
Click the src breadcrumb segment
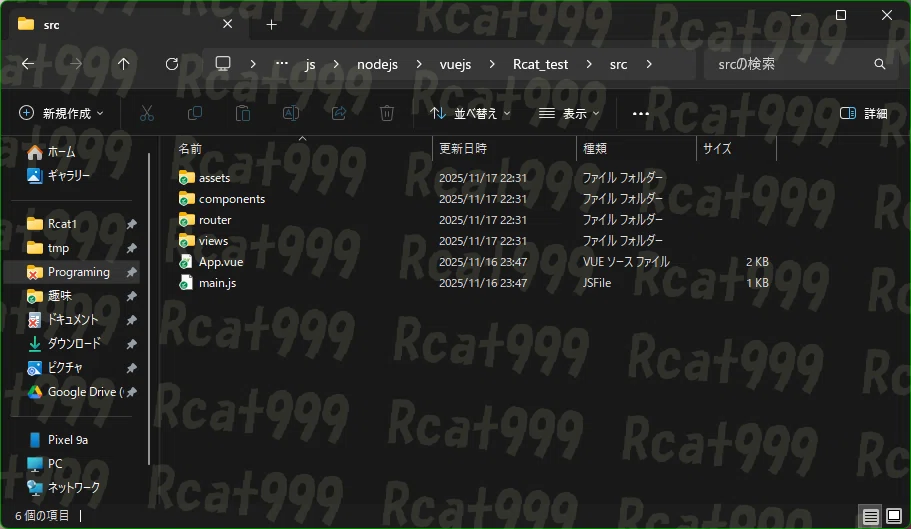pos(618,64)
